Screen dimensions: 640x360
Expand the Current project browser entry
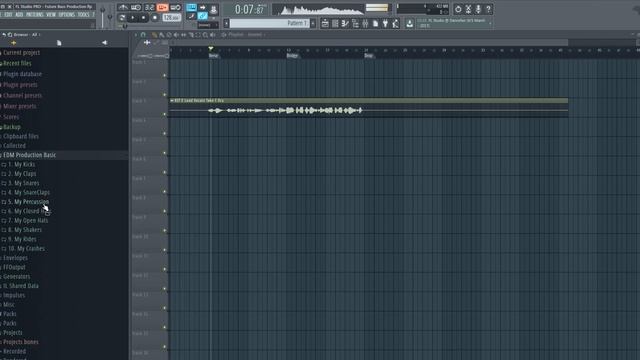tap(21, 53)
